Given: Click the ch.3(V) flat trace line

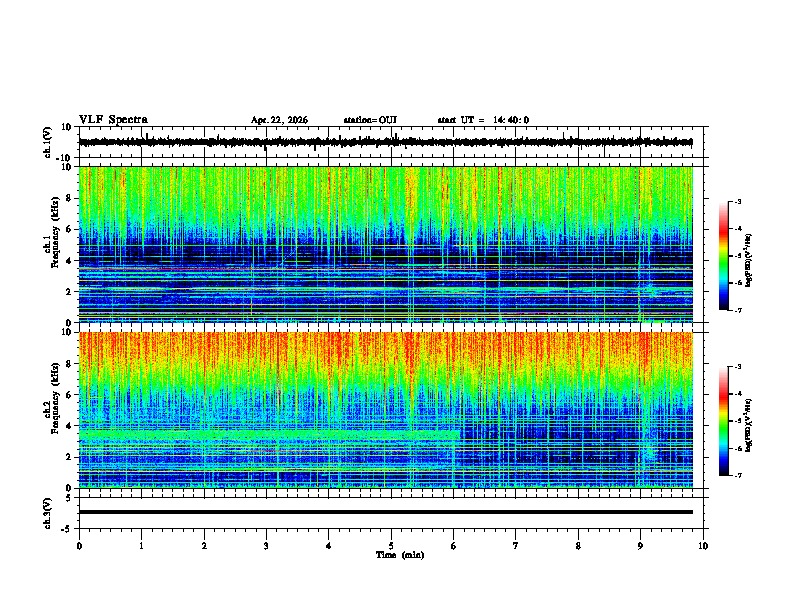Looking at the screenshot, I should tap(386, 512).
